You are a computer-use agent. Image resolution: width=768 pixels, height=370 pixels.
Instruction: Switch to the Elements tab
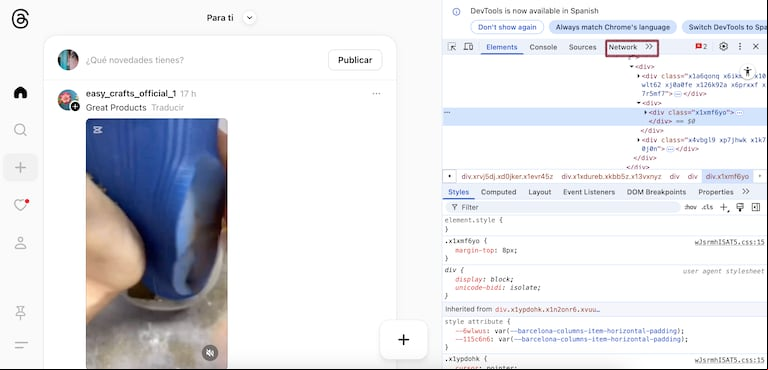(502, 47)
